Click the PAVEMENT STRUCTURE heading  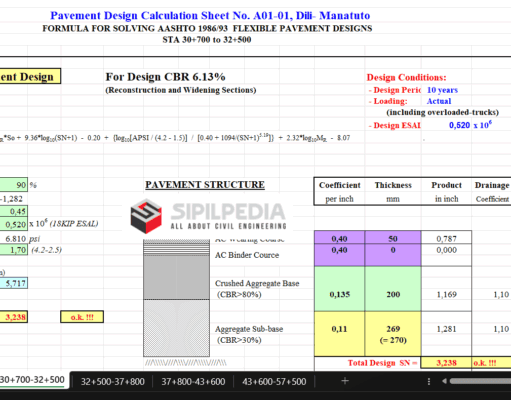[x=205, y=185]
